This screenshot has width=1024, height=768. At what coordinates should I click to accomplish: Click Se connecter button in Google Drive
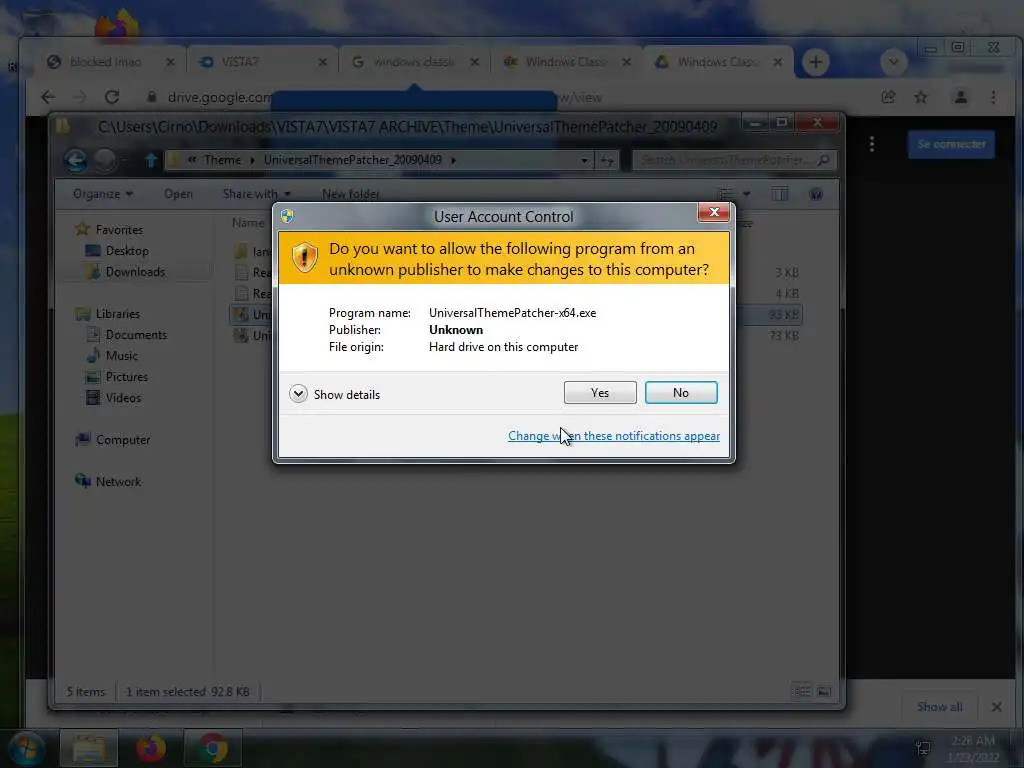[x=952, y=144]
